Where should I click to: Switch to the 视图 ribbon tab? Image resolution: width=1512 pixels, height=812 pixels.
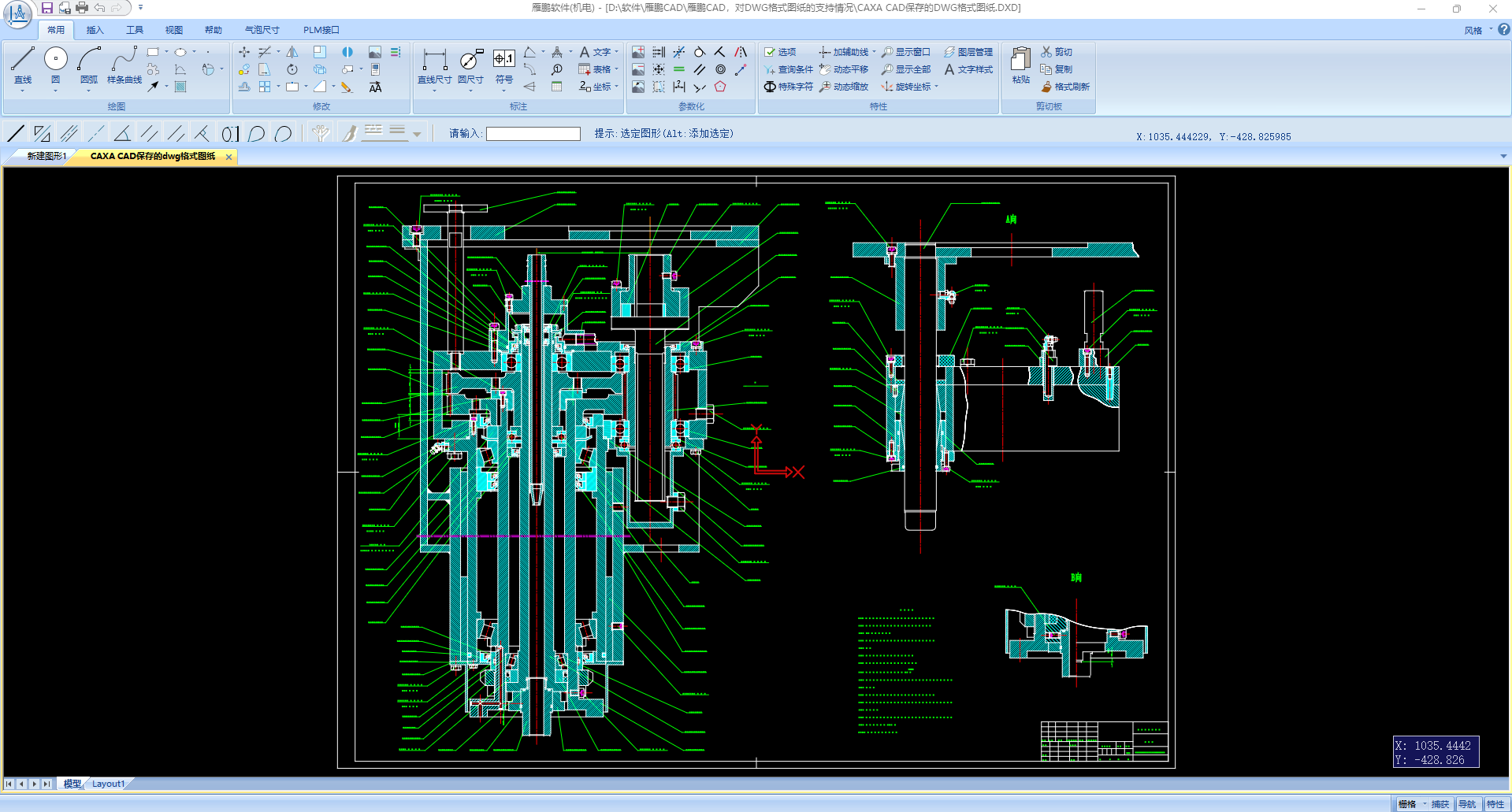[174, 30]
